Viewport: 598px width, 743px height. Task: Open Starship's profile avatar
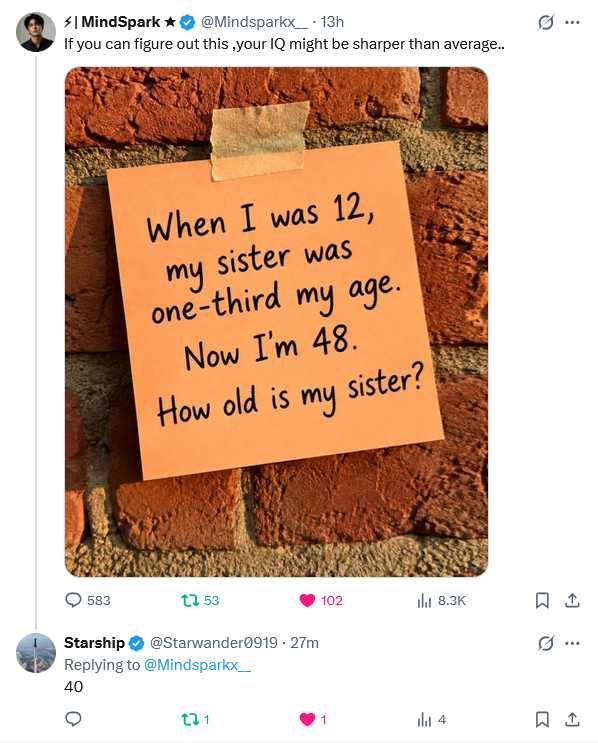[36, 653]
